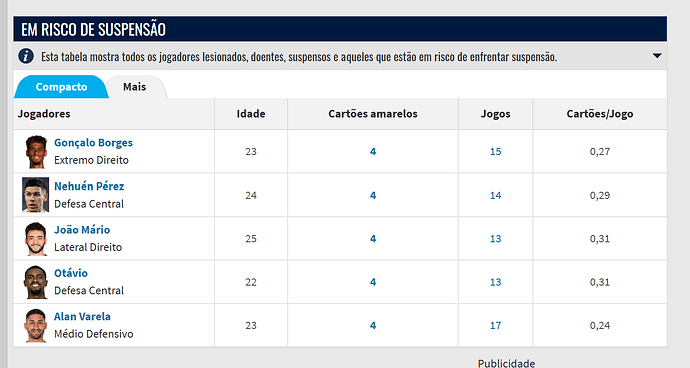Click João Mário's name link

(x=82, y=230)
